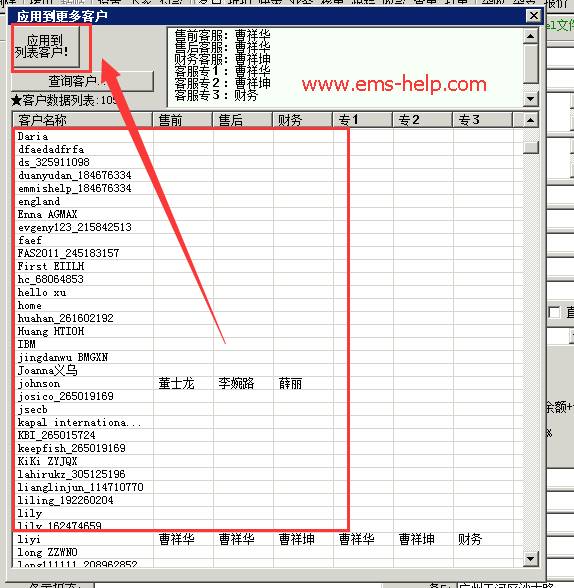Click the customer list vertical scrollbar thumb

click(531, 147)
